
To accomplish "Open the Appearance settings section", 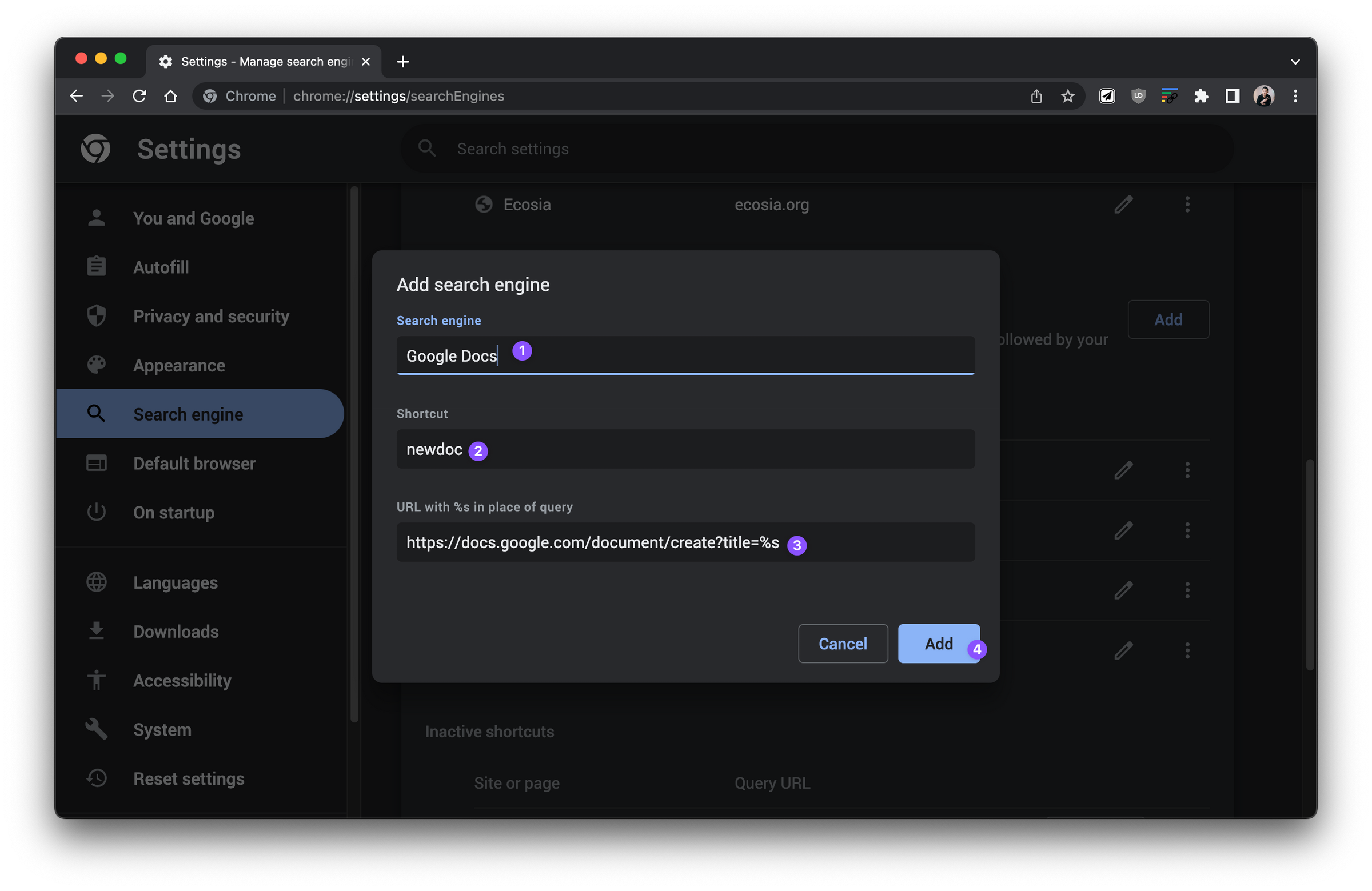I will pos(179,365).
